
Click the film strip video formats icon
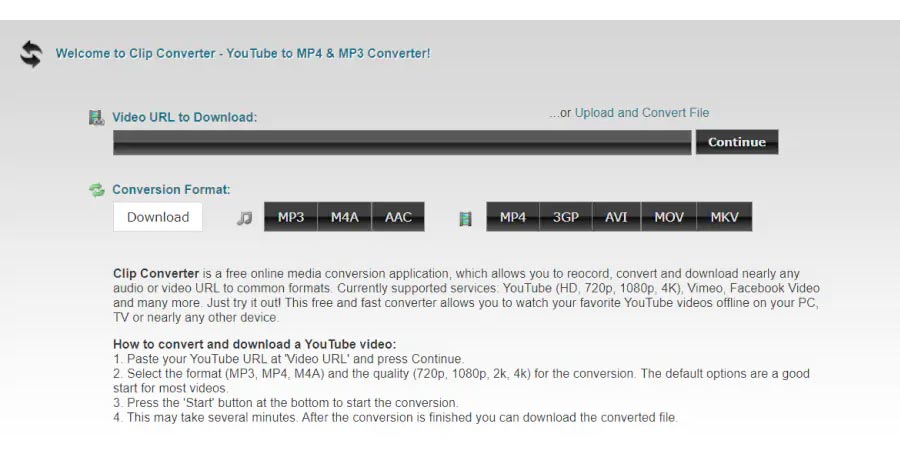(465, 218)
